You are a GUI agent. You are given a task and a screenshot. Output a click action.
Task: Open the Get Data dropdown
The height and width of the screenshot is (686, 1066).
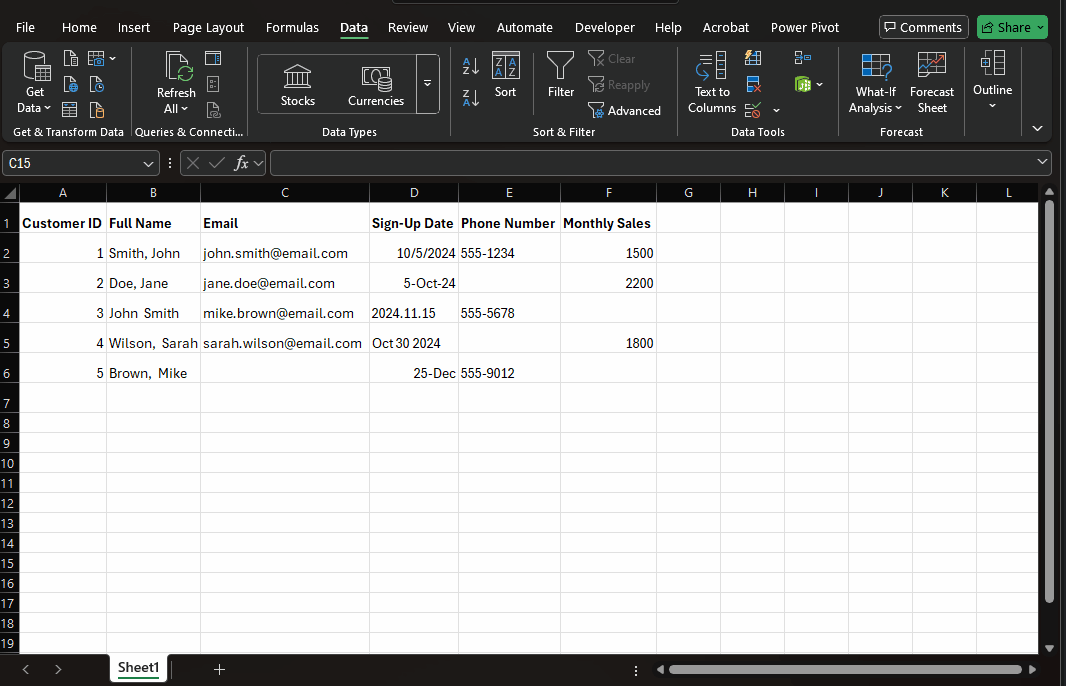click(x=35, y=83)
